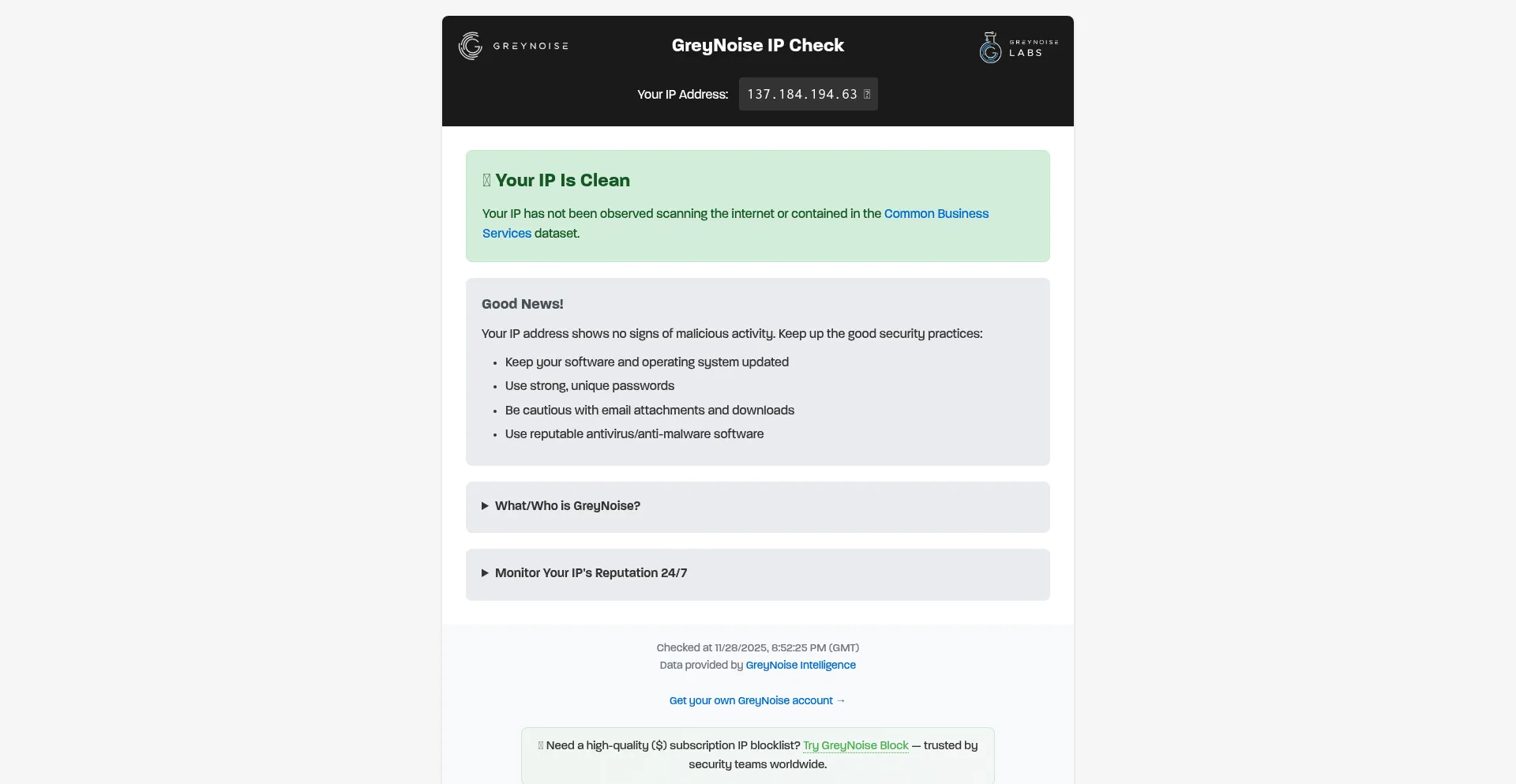Click the 'Keep your software' update bullet

[x=647, y=362]
